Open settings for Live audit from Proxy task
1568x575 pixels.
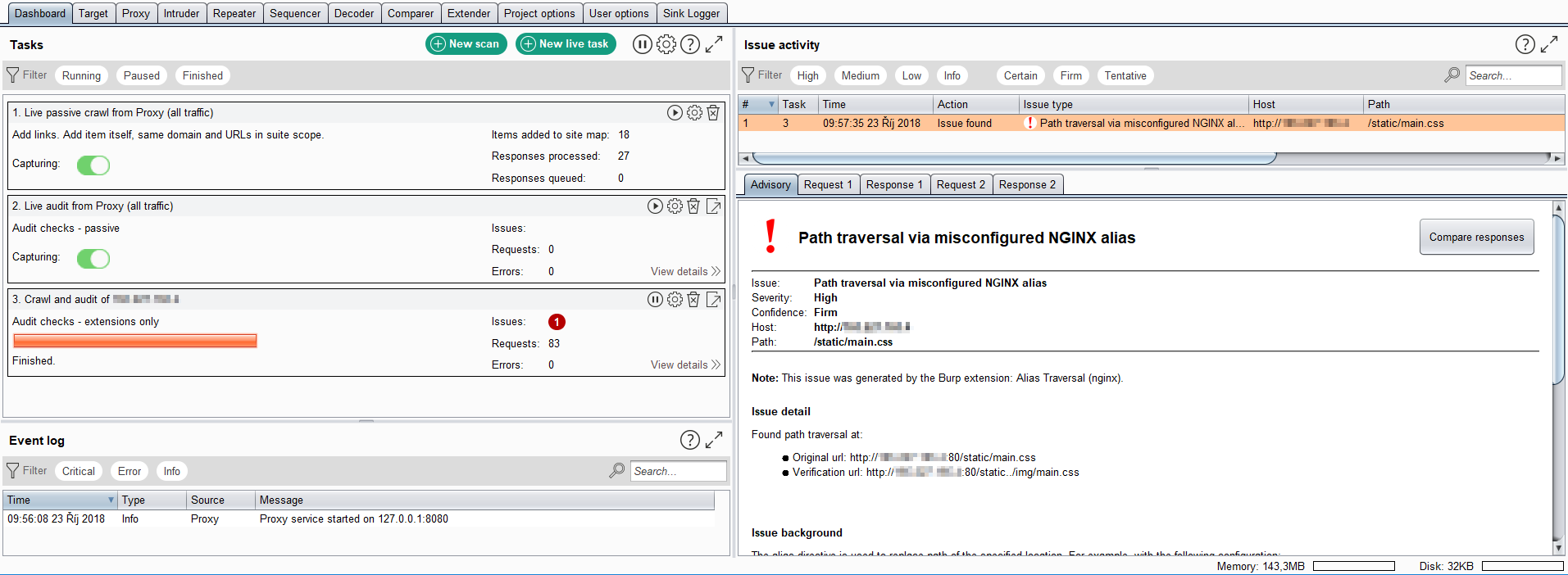click(x=675, y=206)
